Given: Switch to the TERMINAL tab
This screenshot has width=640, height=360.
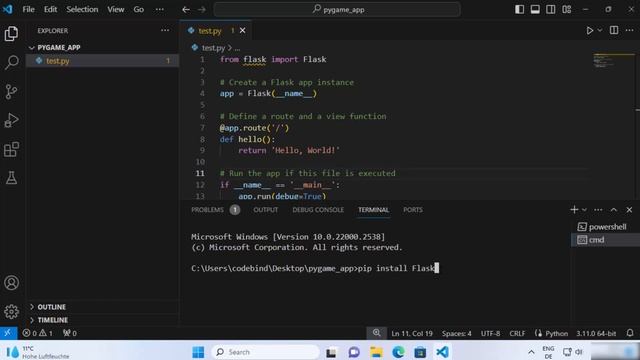Looking at the screenshot, I should click(373, 210).
